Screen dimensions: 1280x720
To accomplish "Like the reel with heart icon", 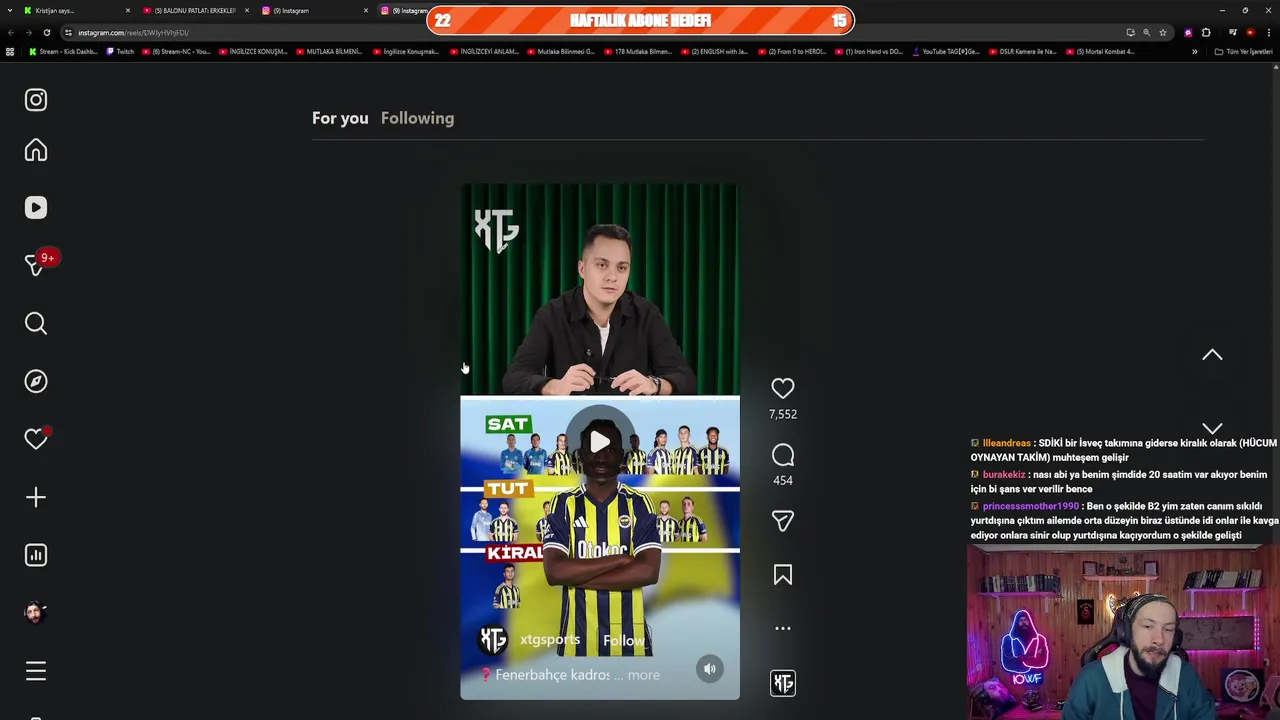I will tap(783, 388).
